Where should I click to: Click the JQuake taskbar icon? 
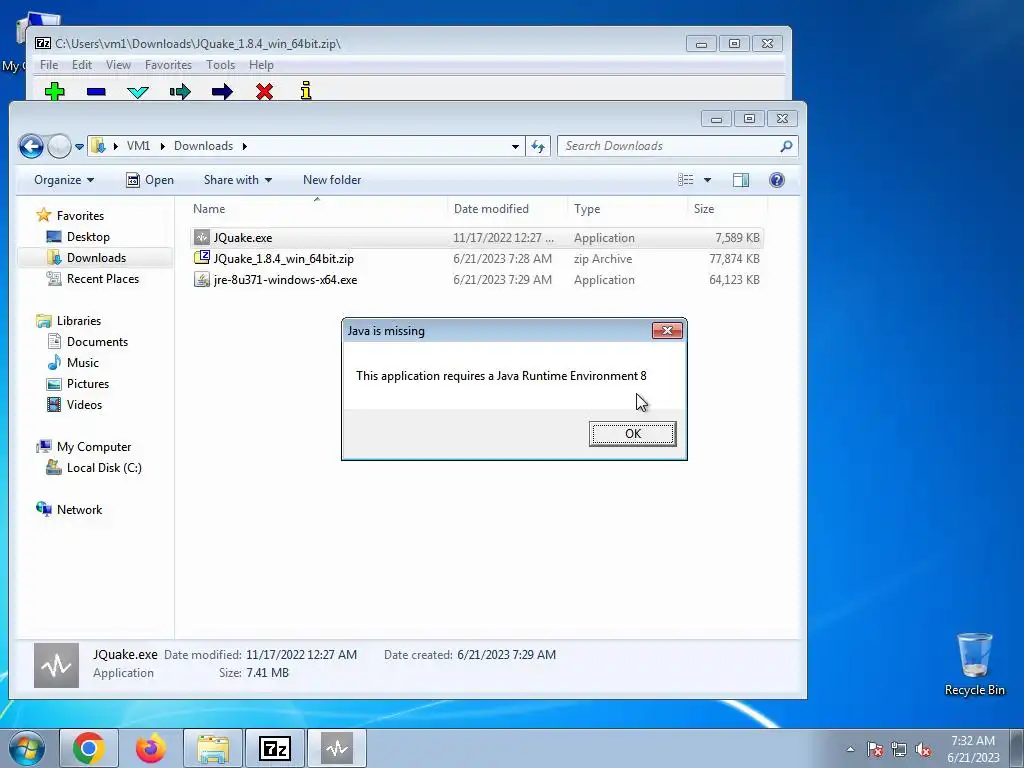coord(337,748)
